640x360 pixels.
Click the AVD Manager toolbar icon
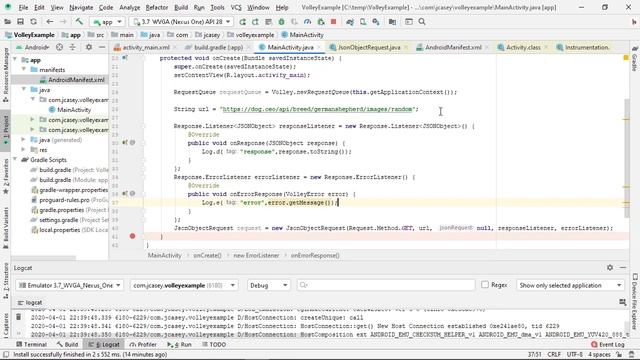363,22
